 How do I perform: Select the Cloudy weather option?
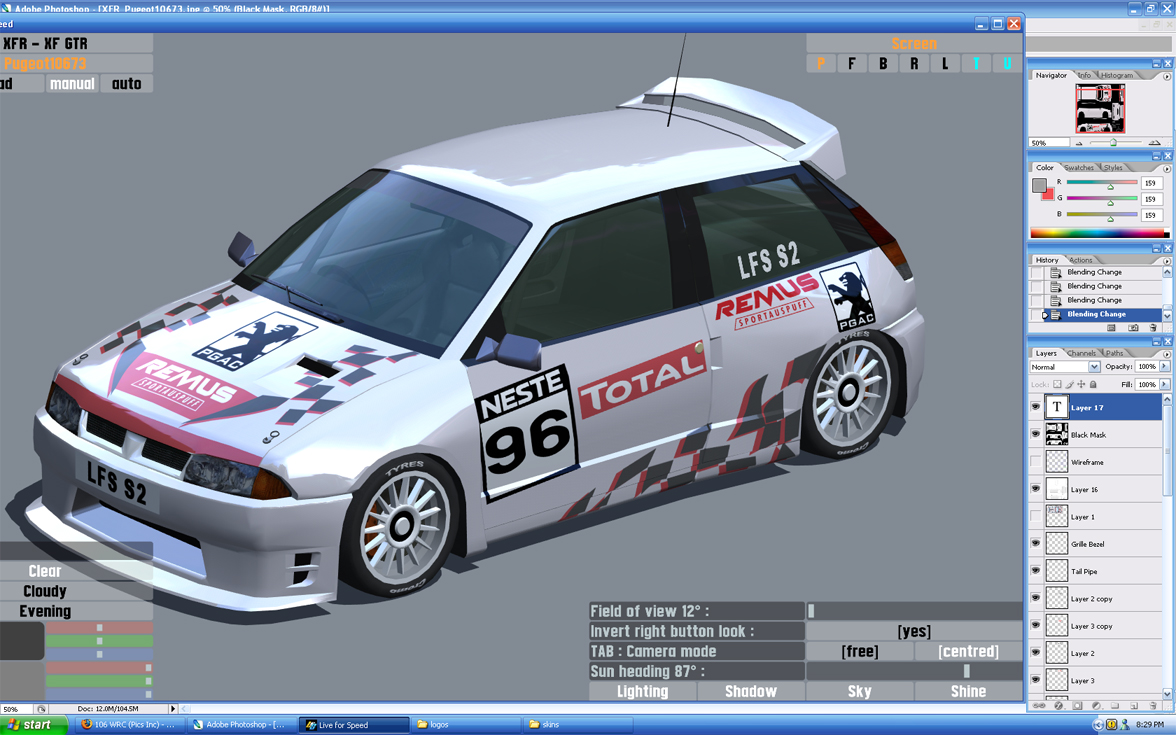45,591
